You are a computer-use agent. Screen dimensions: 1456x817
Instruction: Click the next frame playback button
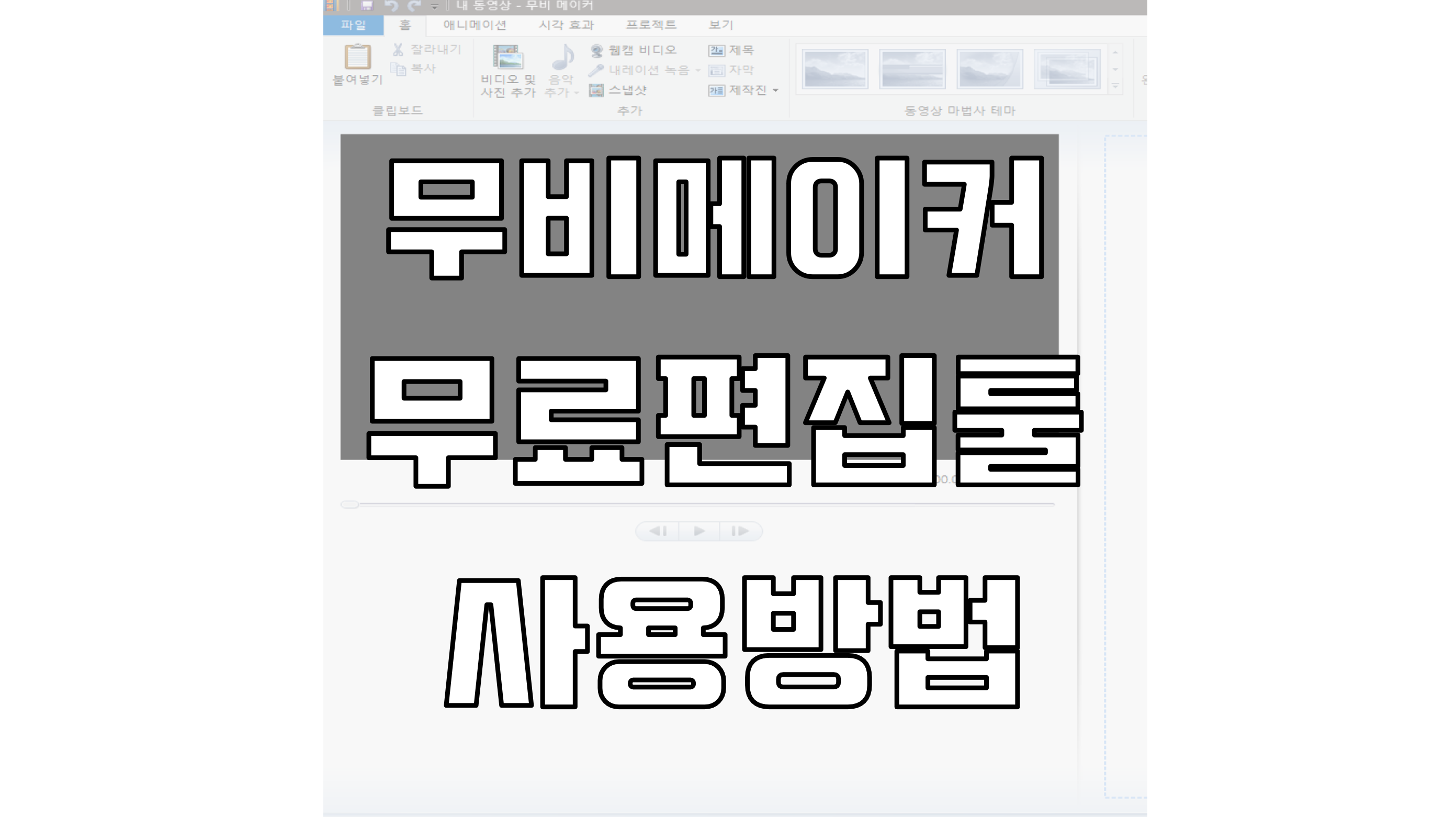tap(740, 531)
